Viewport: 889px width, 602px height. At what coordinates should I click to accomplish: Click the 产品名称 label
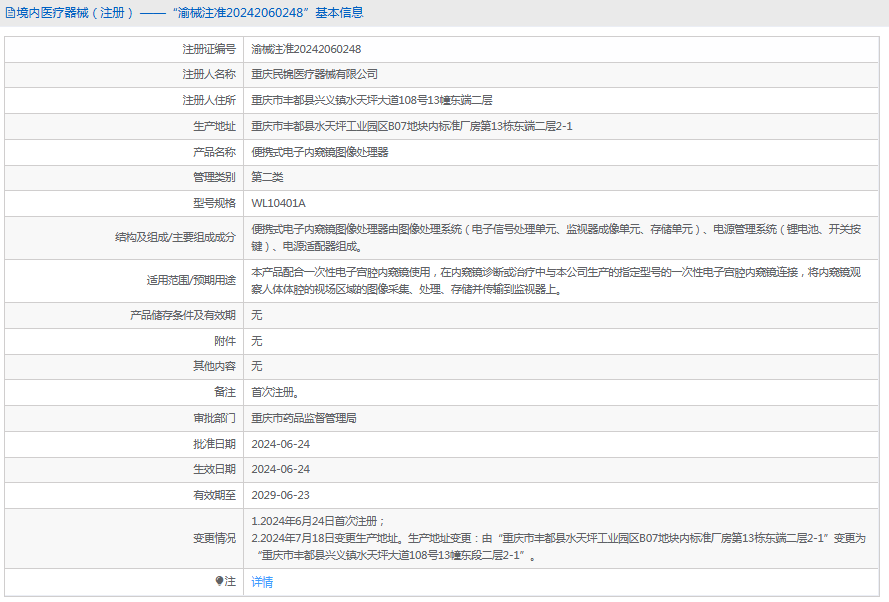pyautogui.click(x=214, y=152)
